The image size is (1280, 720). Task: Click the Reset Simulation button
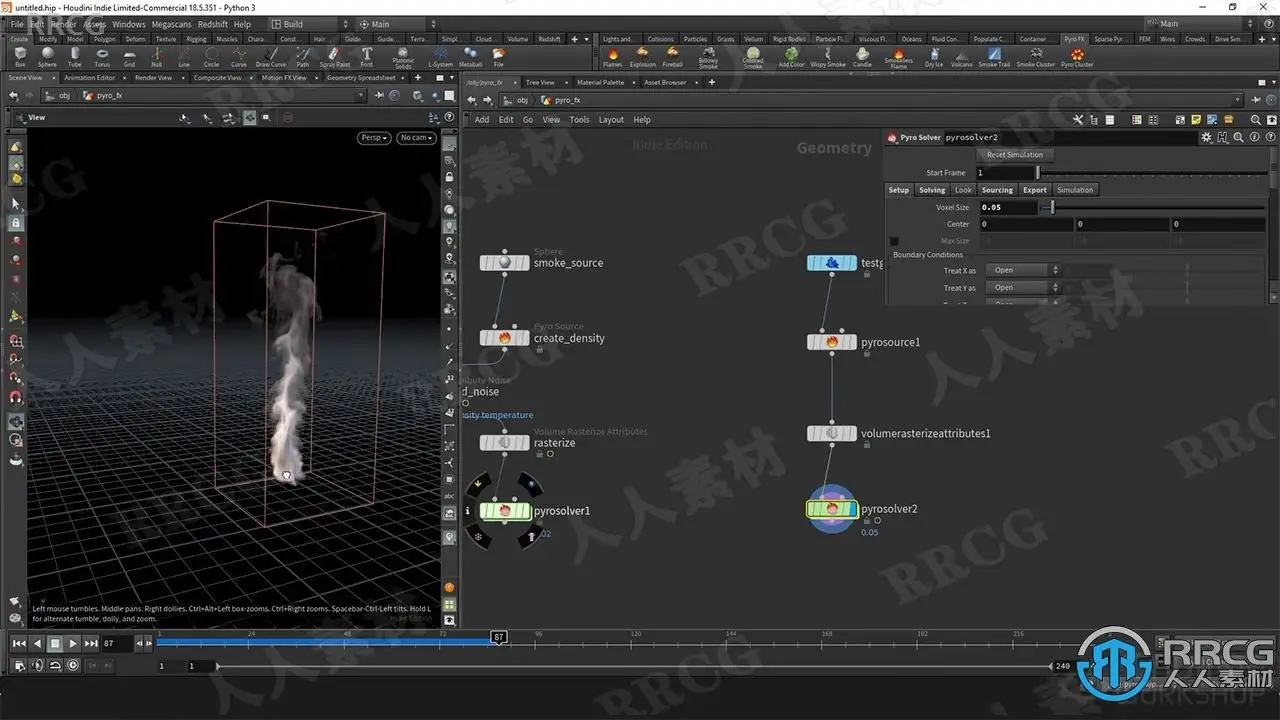[x=1014, y=155]
